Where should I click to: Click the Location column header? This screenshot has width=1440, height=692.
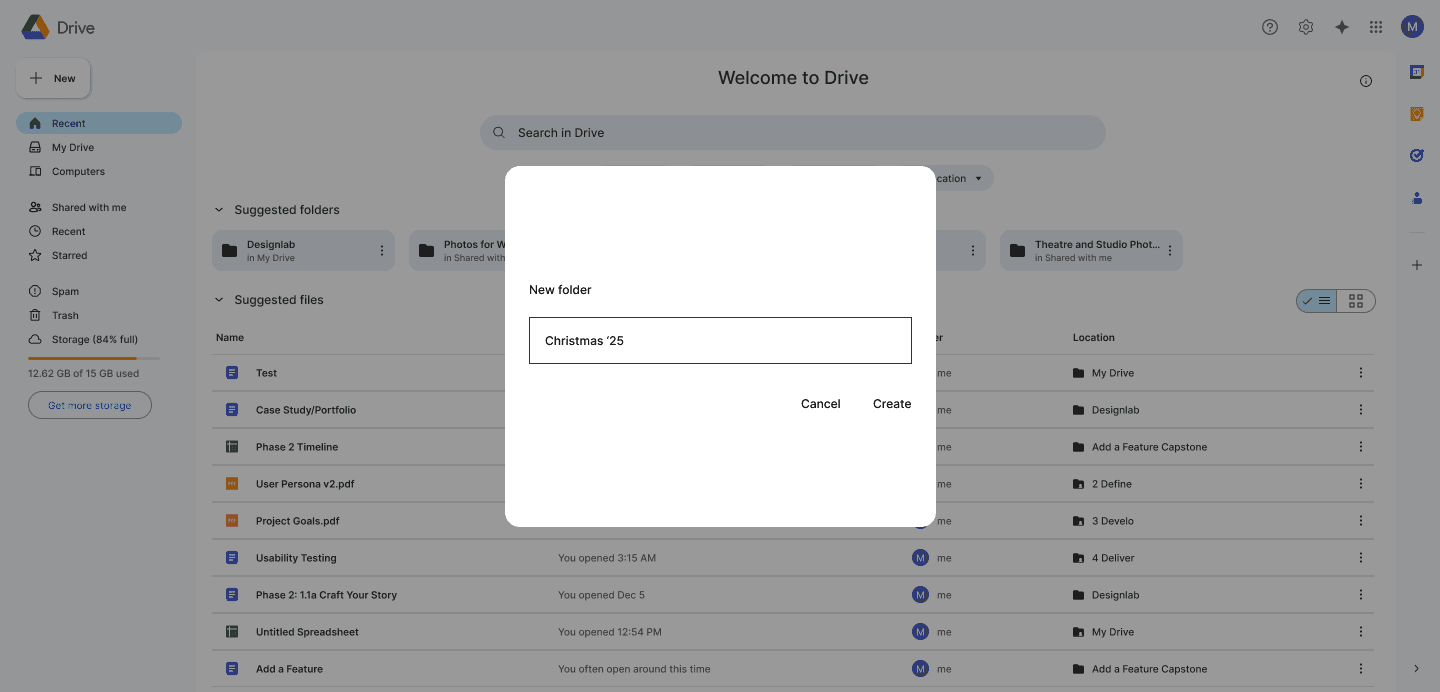tap(1094, 338)
